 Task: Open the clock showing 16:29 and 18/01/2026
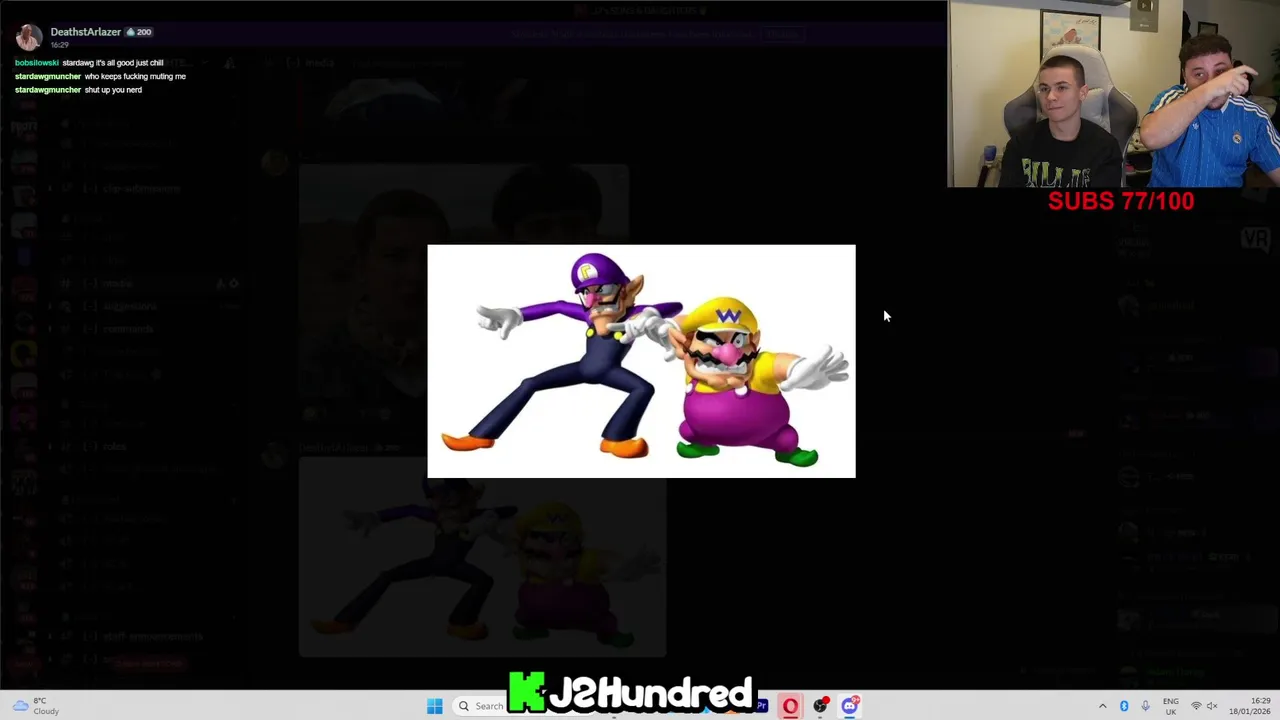(1250, 706)
